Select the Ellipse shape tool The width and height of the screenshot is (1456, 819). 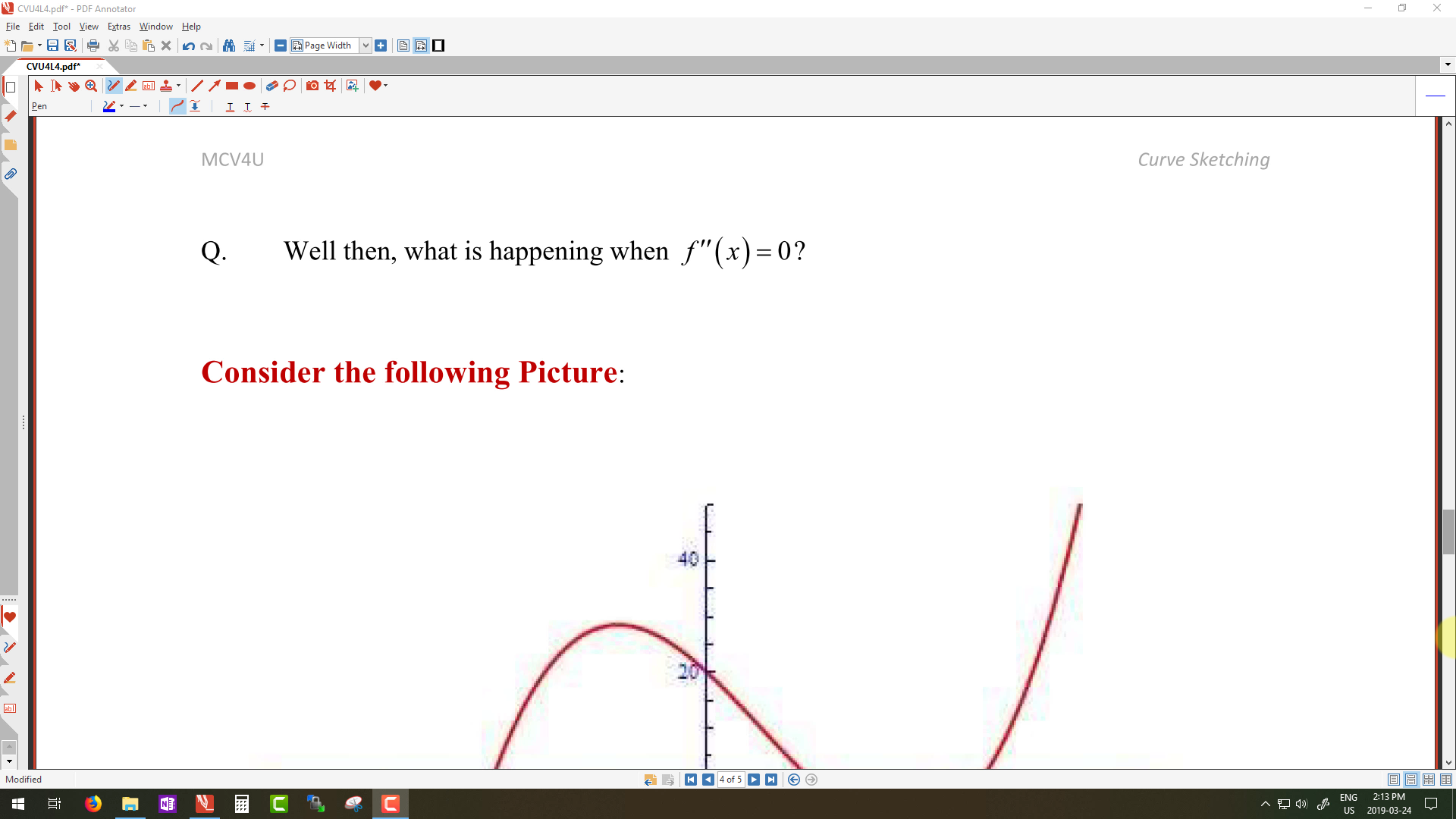click(x=249, y=86)
